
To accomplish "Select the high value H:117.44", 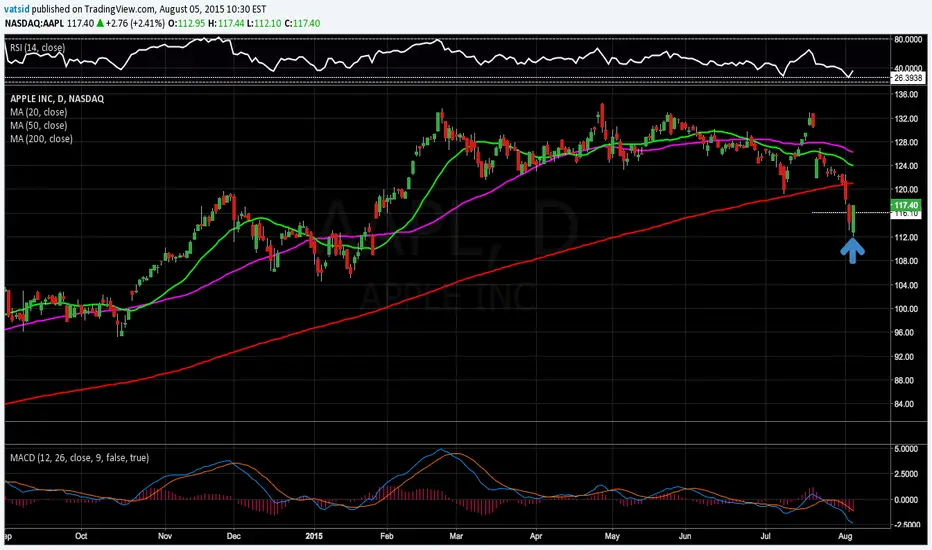I will tap(227, 24).
